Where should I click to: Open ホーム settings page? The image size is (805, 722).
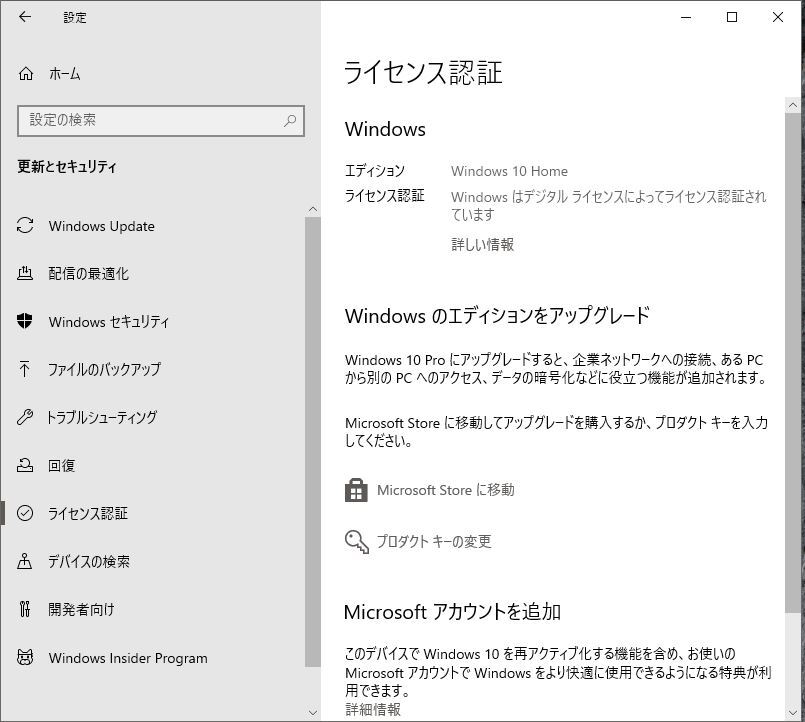(65, 73)
